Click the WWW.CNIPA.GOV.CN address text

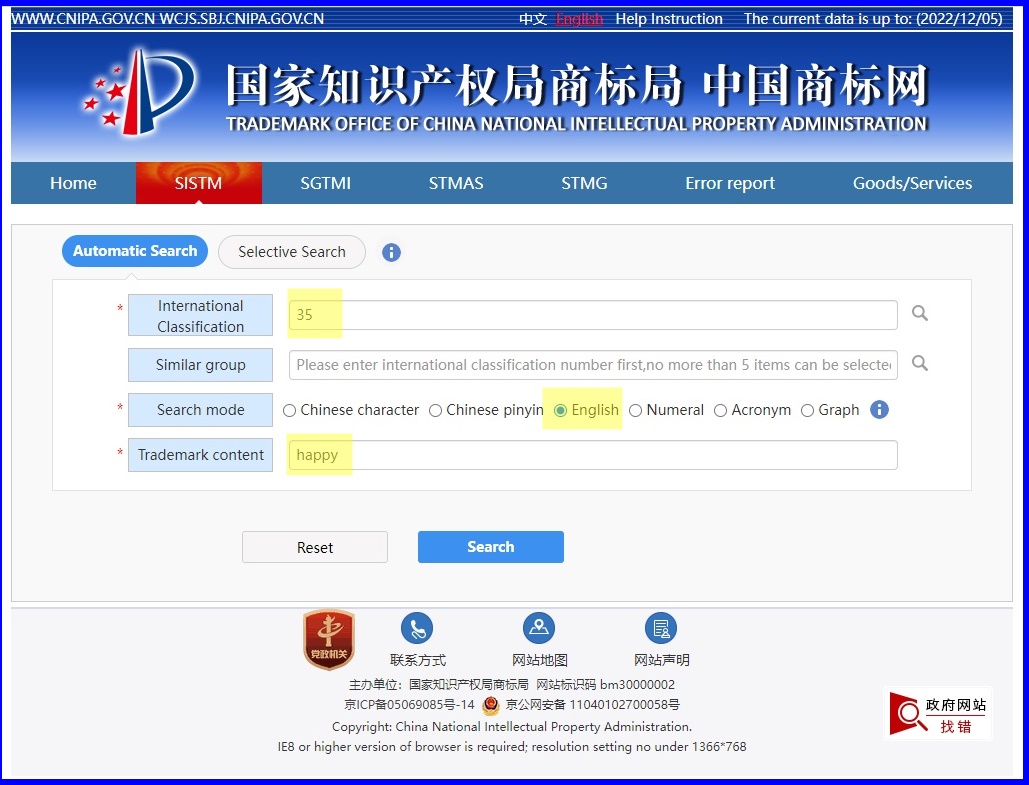pos(83,19)
